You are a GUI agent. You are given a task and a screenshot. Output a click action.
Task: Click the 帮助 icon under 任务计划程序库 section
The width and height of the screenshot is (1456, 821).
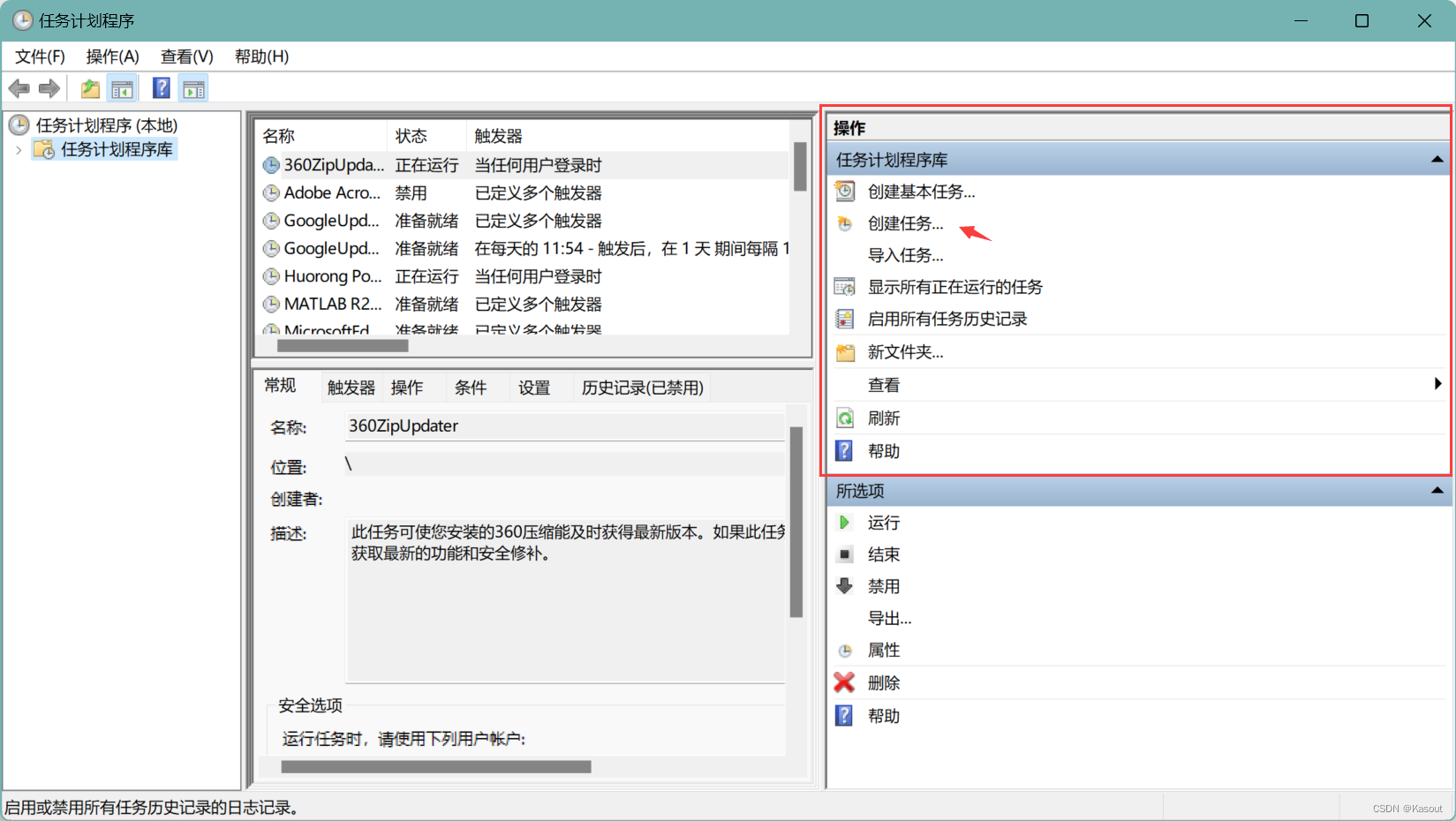[x=845, y=451]
